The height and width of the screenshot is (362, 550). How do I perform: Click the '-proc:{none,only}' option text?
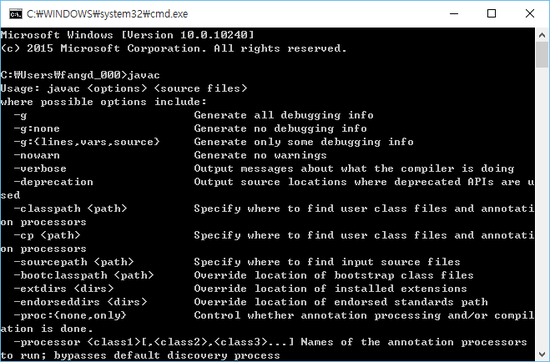(70, 315)
